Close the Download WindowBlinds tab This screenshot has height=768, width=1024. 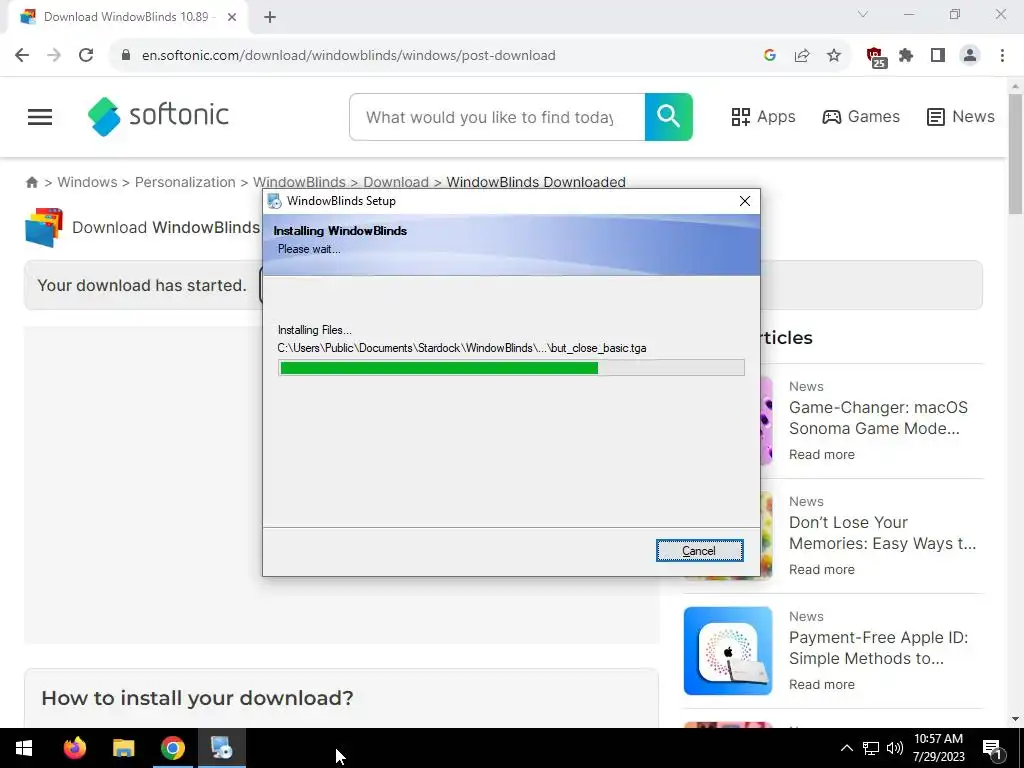pyautogui.click(x=232, y=17)
